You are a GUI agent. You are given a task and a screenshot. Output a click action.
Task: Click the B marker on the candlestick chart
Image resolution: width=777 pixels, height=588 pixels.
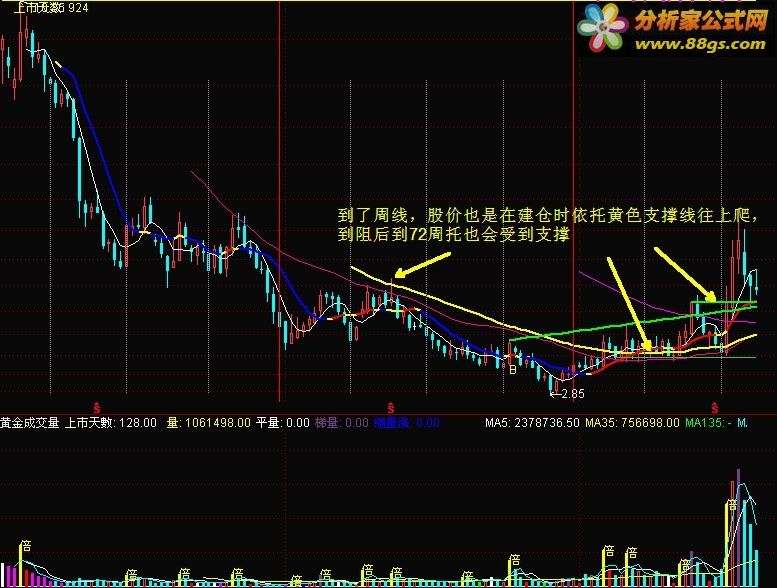pyautogui.click(x=513, y=369)
